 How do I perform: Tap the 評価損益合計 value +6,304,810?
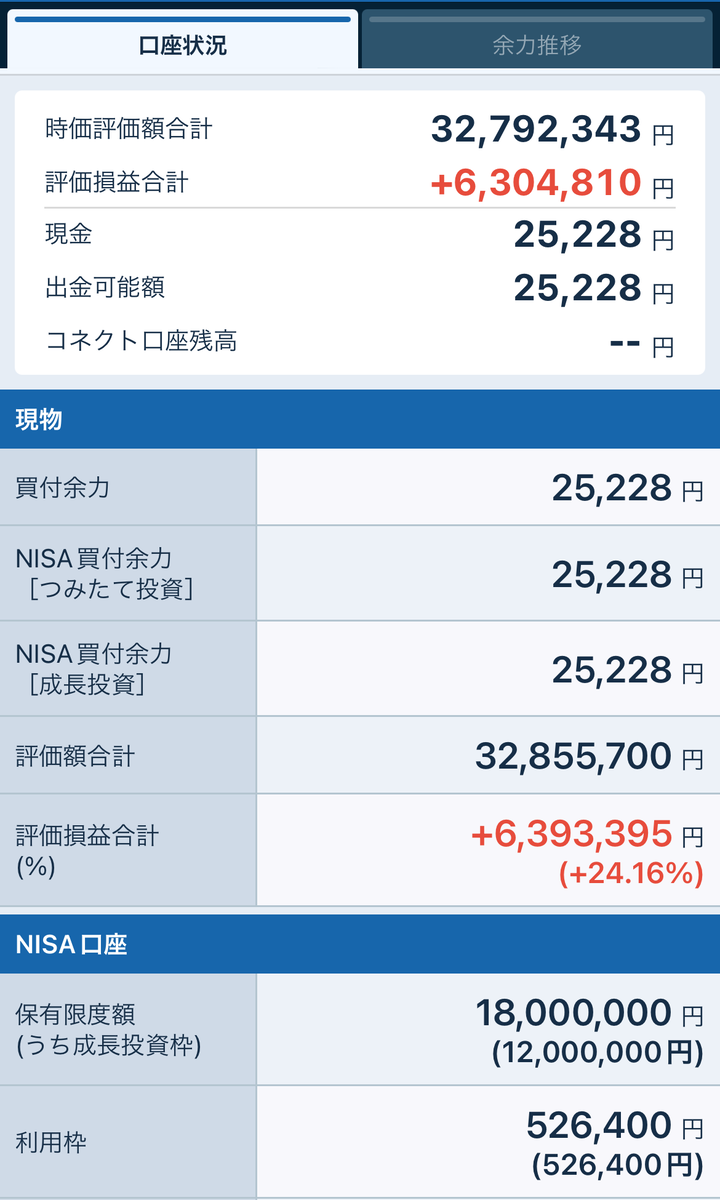(x=536, y=182)
